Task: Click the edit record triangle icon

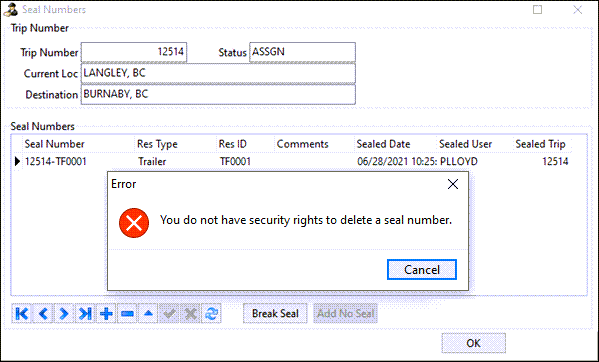Action: (148, 314)
